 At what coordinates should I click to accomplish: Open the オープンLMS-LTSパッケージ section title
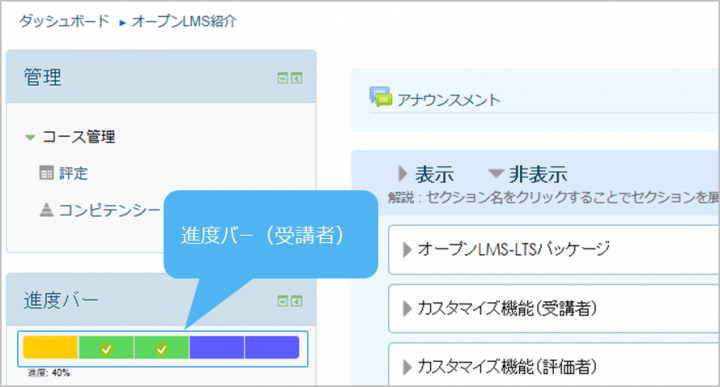(514, 249)
